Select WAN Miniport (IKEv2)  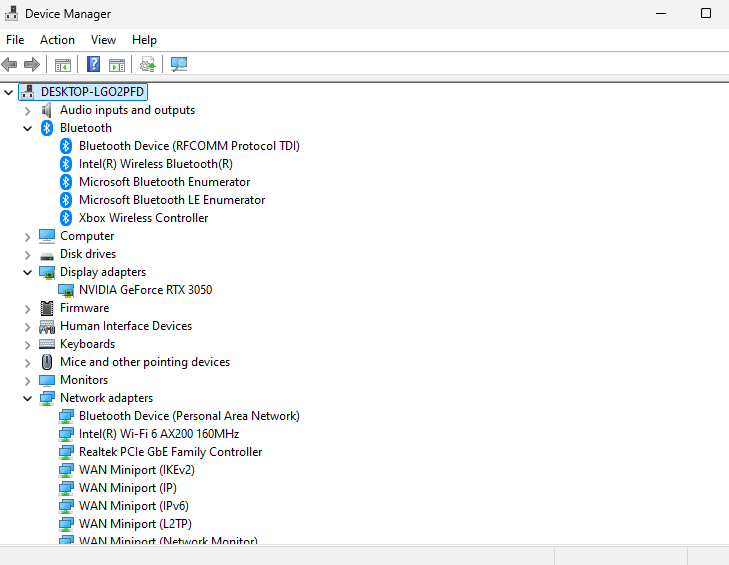coord(137,470)
